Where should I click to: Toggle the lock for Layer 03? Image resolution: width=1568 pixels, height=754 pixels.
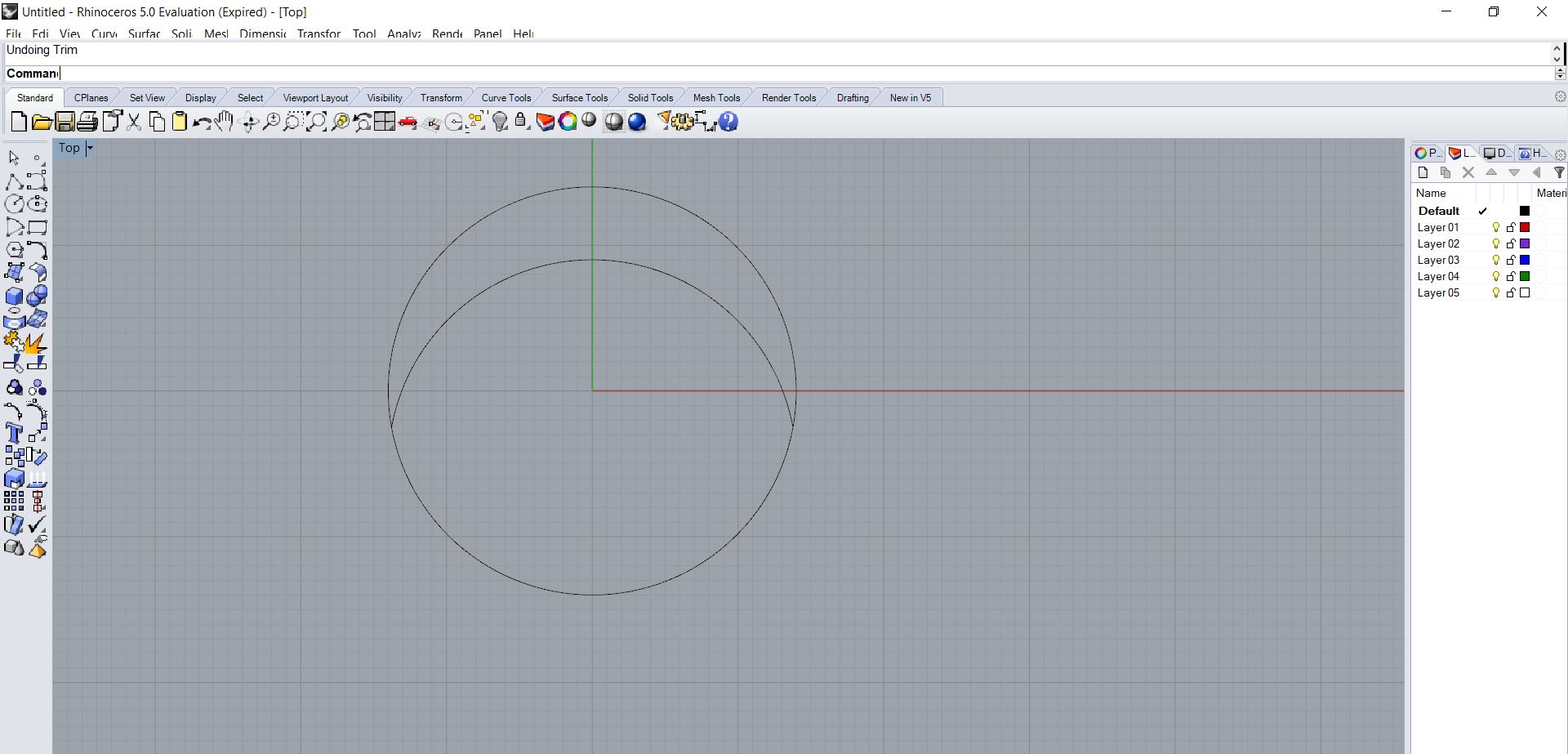pos(1511,261)
